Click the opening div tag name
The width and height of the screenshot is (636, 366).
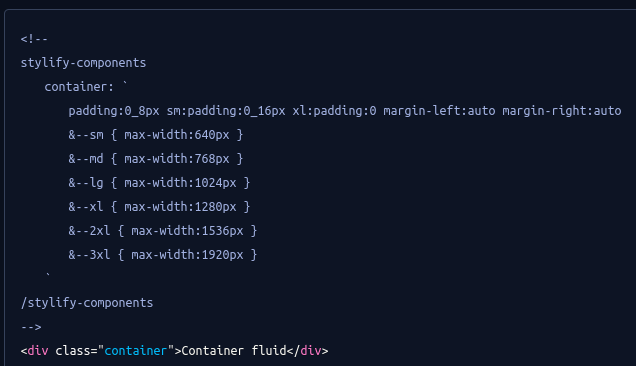(38, 351)
